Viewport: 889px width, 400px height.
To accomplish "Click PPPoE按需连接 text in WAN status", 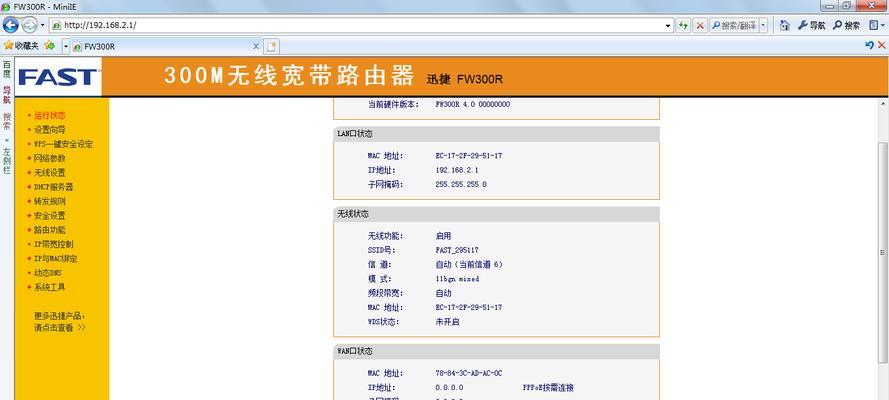I will (548, 388).
